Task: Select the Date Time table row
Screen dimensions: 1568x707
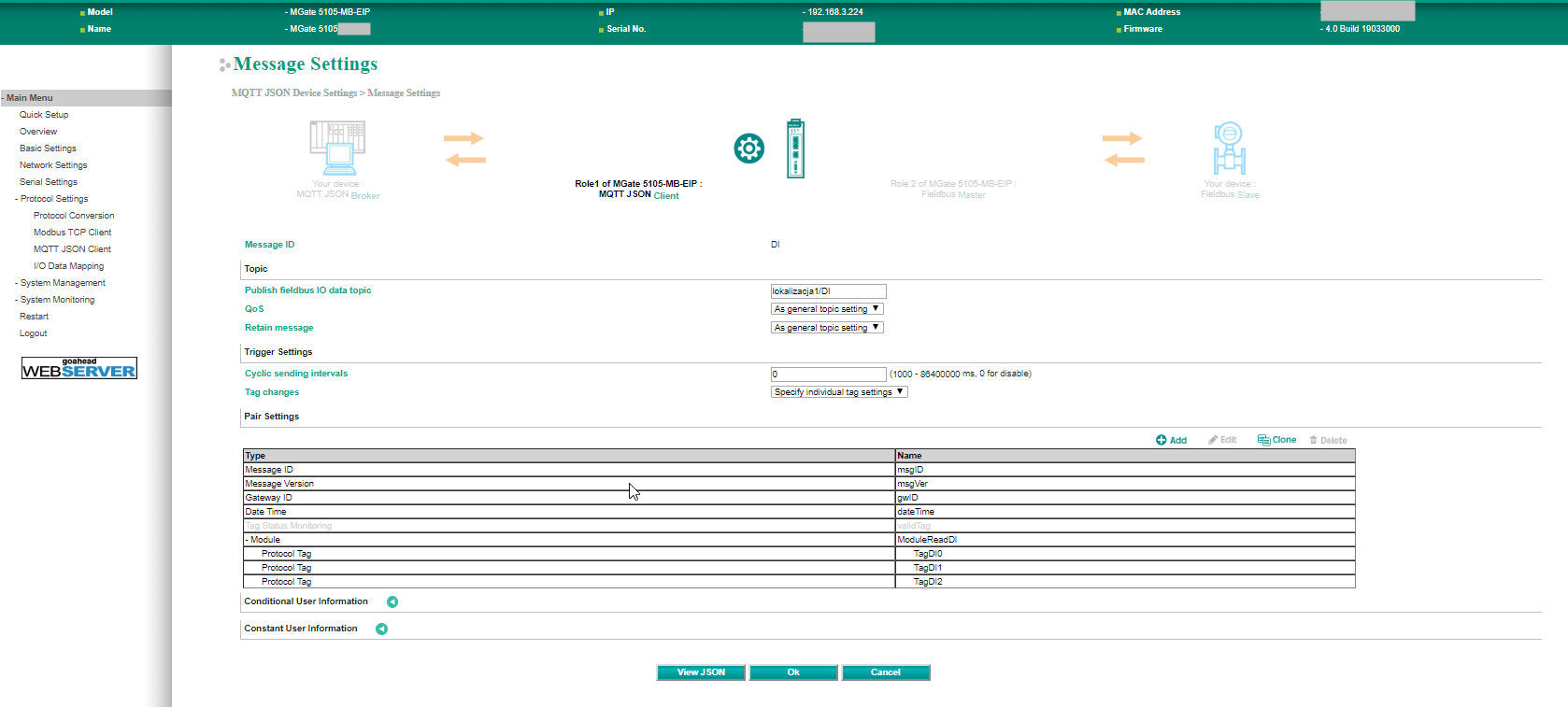Action: click(x=799, y=512)
